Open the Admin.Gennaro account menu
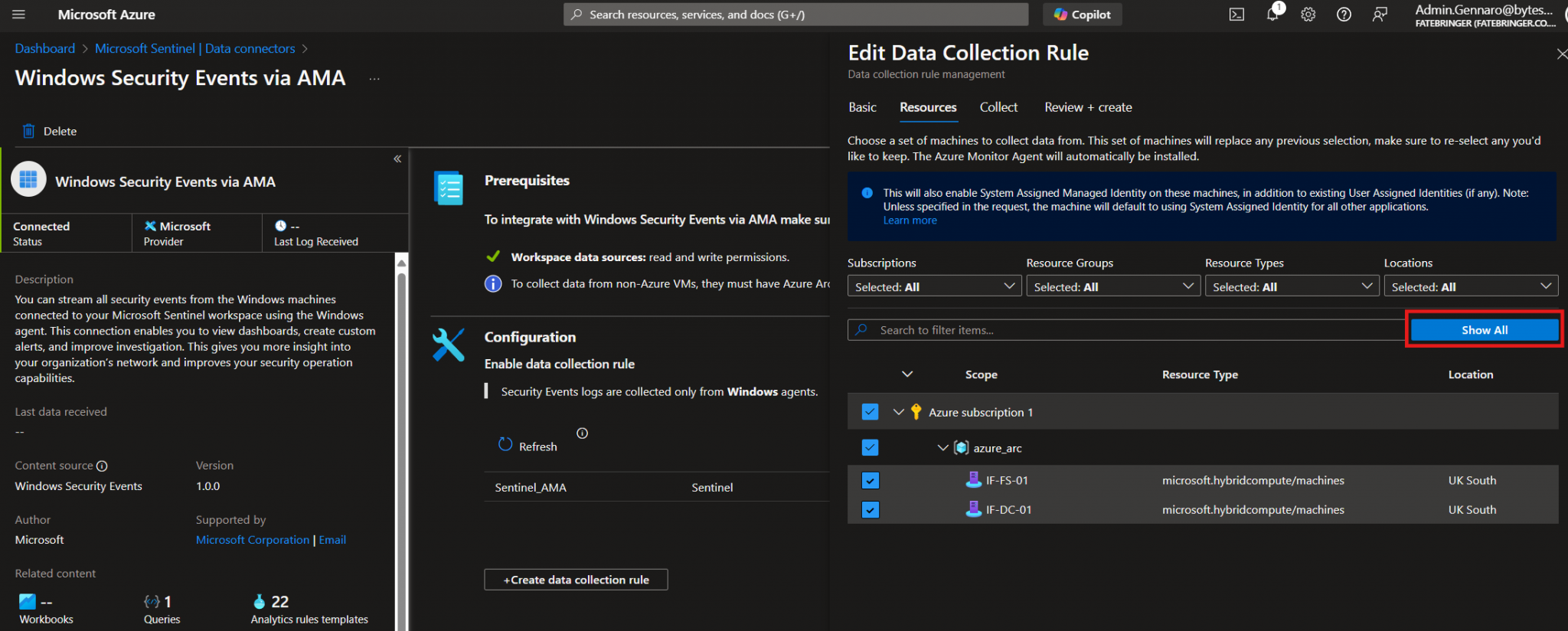This screenshot has height=631, width=1568. (x=1485, y=15)
